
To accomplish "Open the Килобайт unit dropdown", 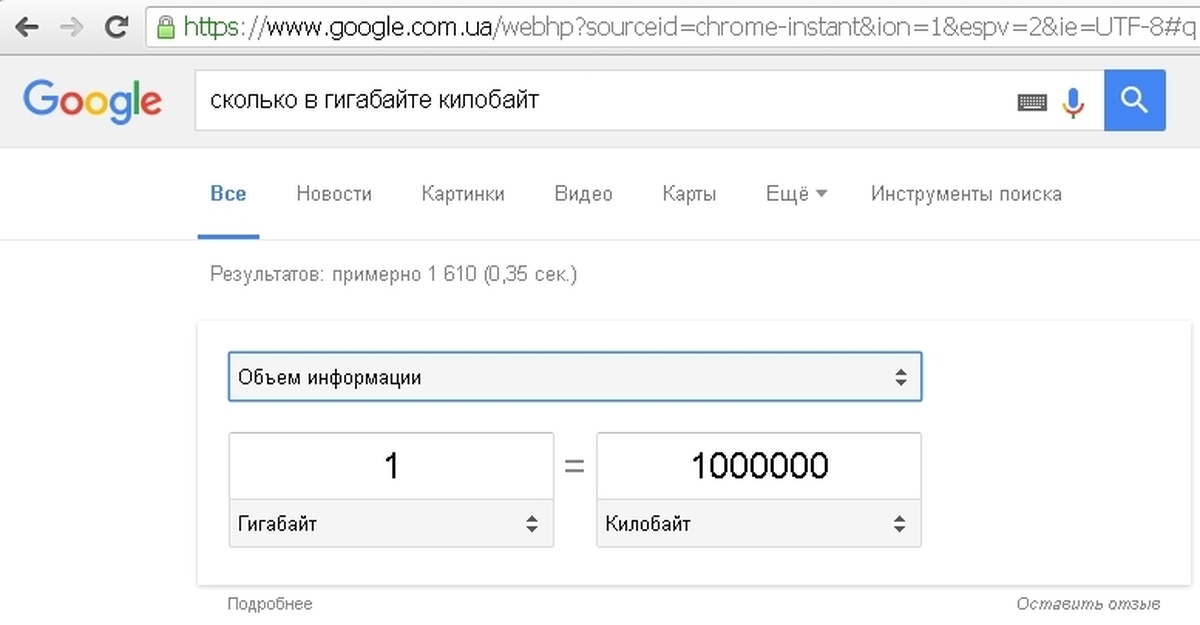I will (758, 523).
